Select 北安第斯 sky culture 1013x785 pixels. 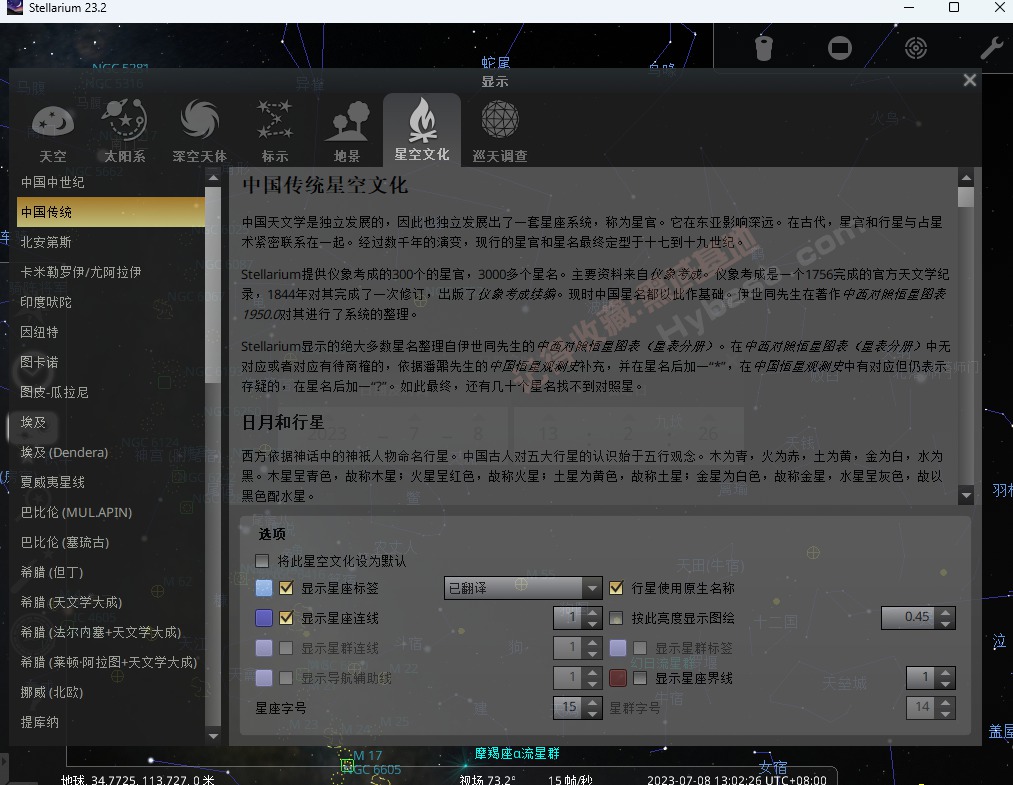click(x=110, y=242)
